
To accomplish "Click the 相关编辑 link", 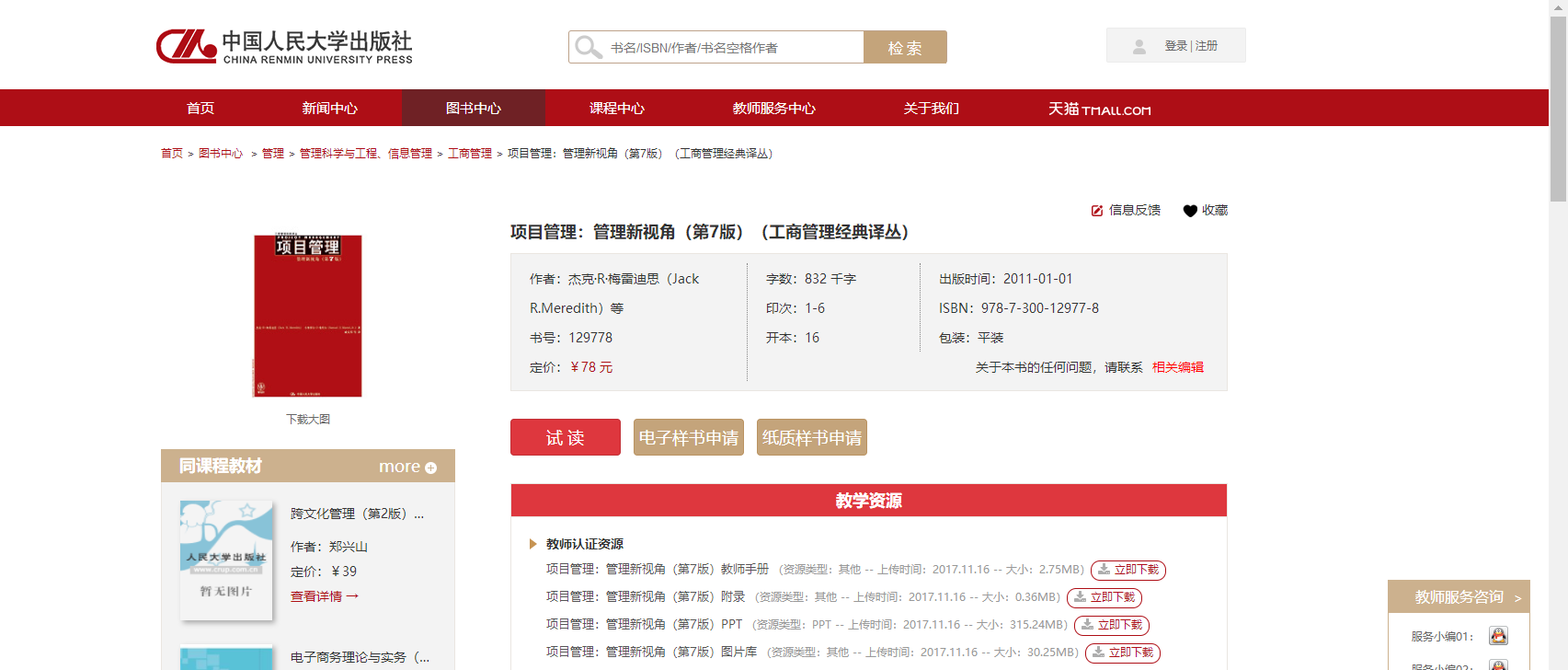I will [1178, 367].
